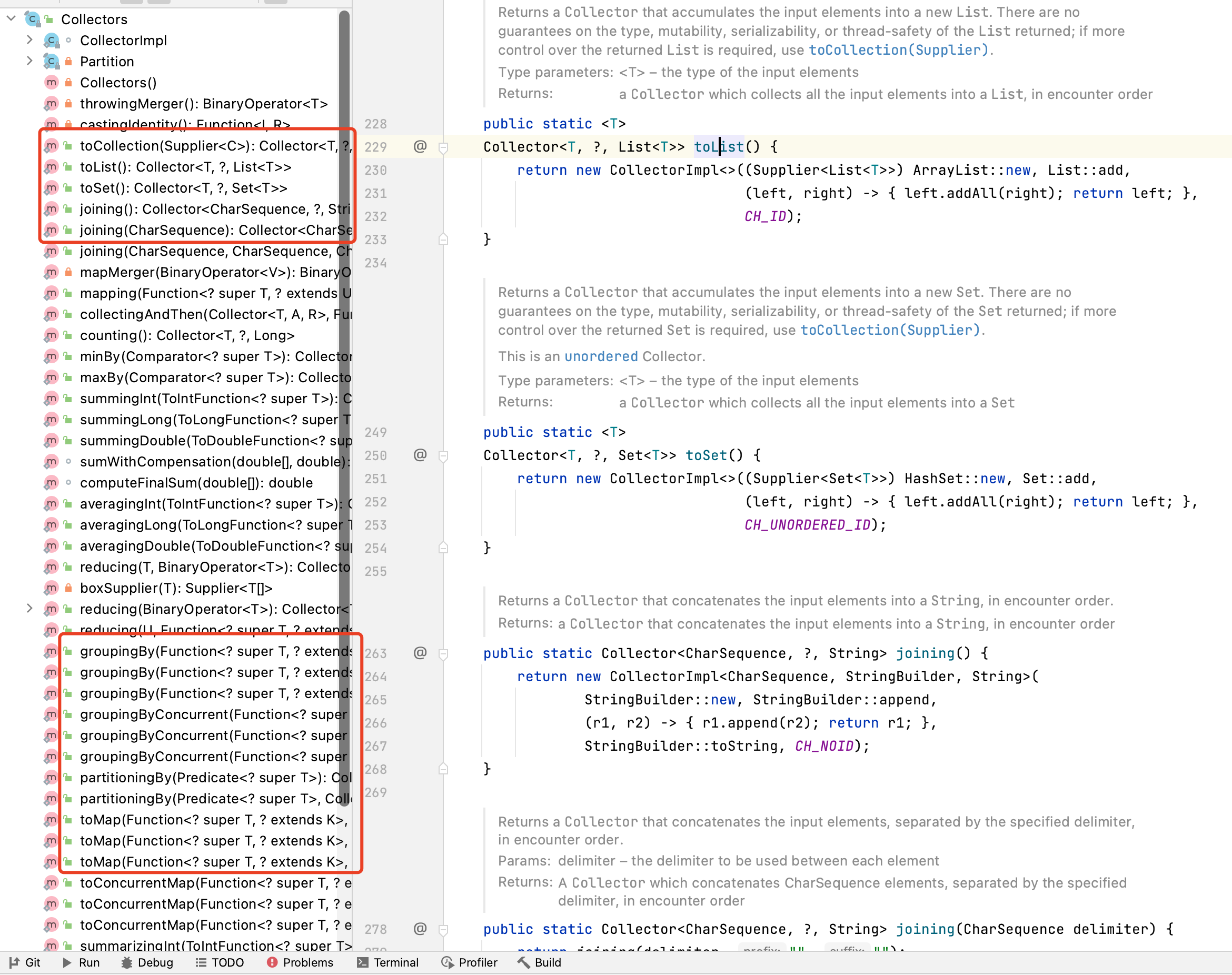This screenshot has width=1232, height=975.
Task: Click the @ gutter icon at line 263
Action: point(420,653)
